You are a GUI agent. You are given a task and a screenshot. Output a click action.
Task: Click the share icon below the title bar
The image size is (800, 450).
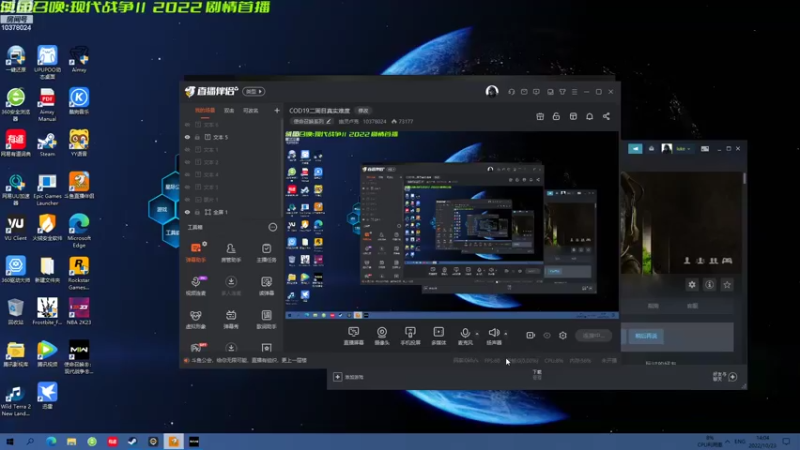[606, 116]
